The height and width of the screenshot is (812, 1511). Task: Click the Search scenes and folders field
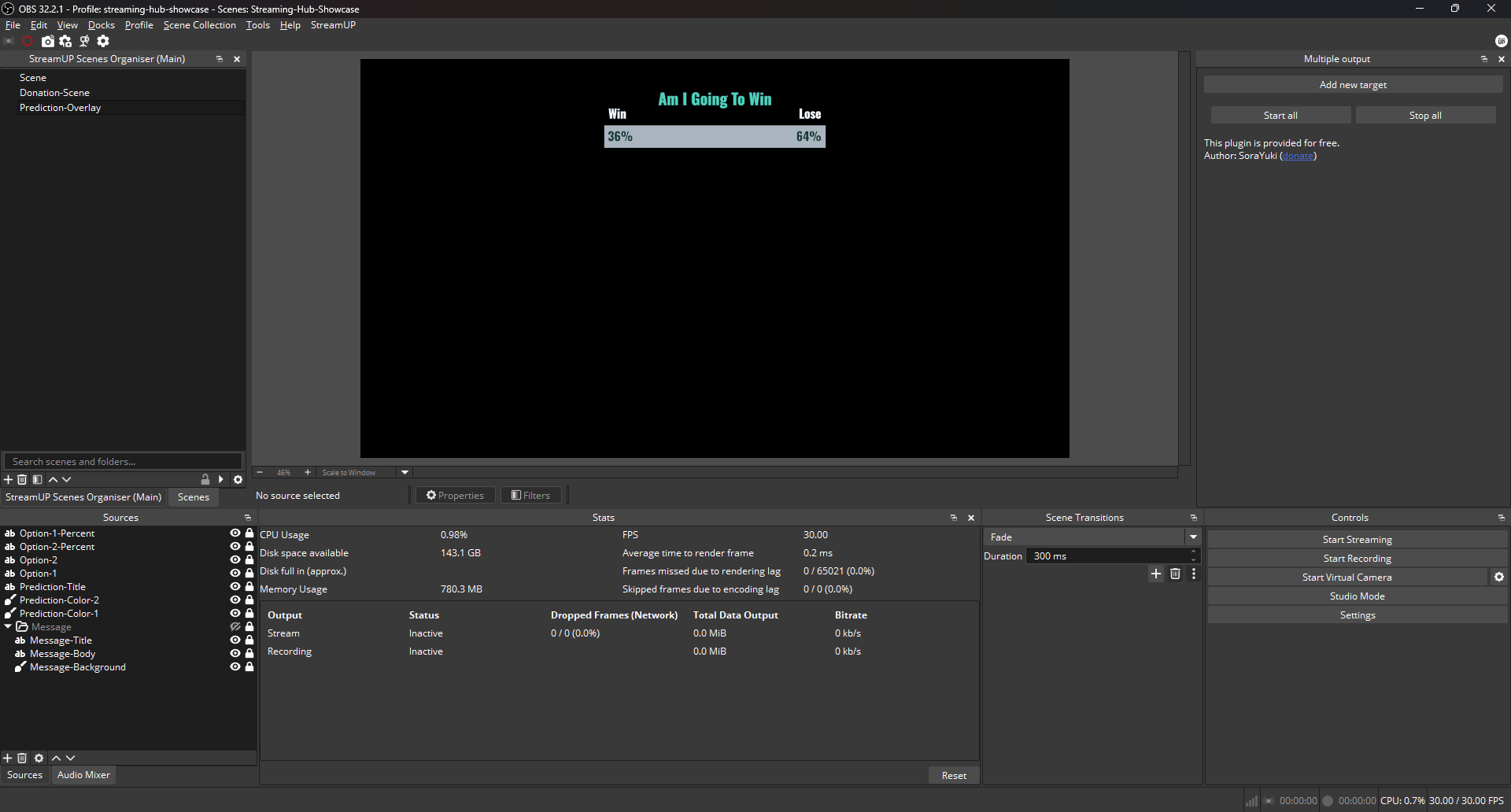click(x=123, y=461)
